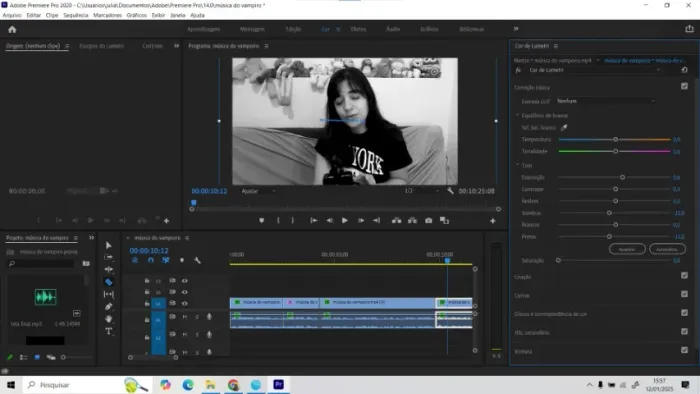Open timeline wrench display settings
This screenshot has width=700, height=394.
197,260
